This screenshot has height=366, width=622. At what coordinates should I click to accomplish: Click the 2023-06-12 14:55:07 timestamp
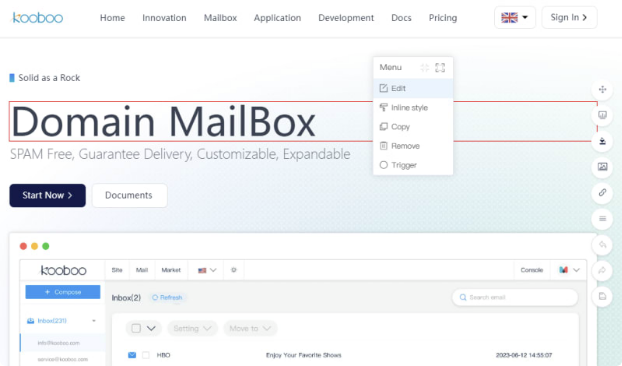[524, 355]
